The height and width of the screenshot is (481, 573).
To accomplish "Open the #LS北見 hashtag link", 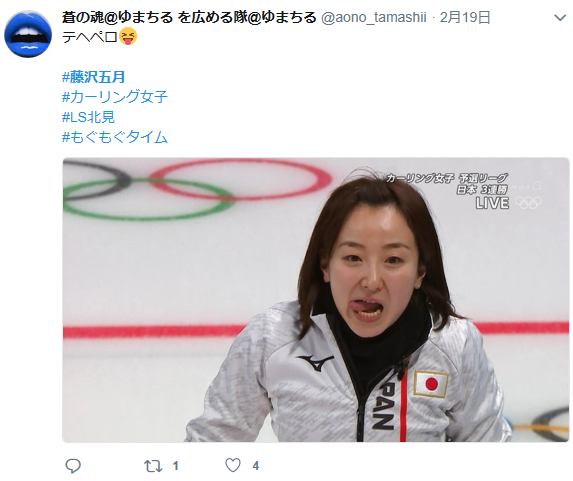I will (x=88, y=117).
